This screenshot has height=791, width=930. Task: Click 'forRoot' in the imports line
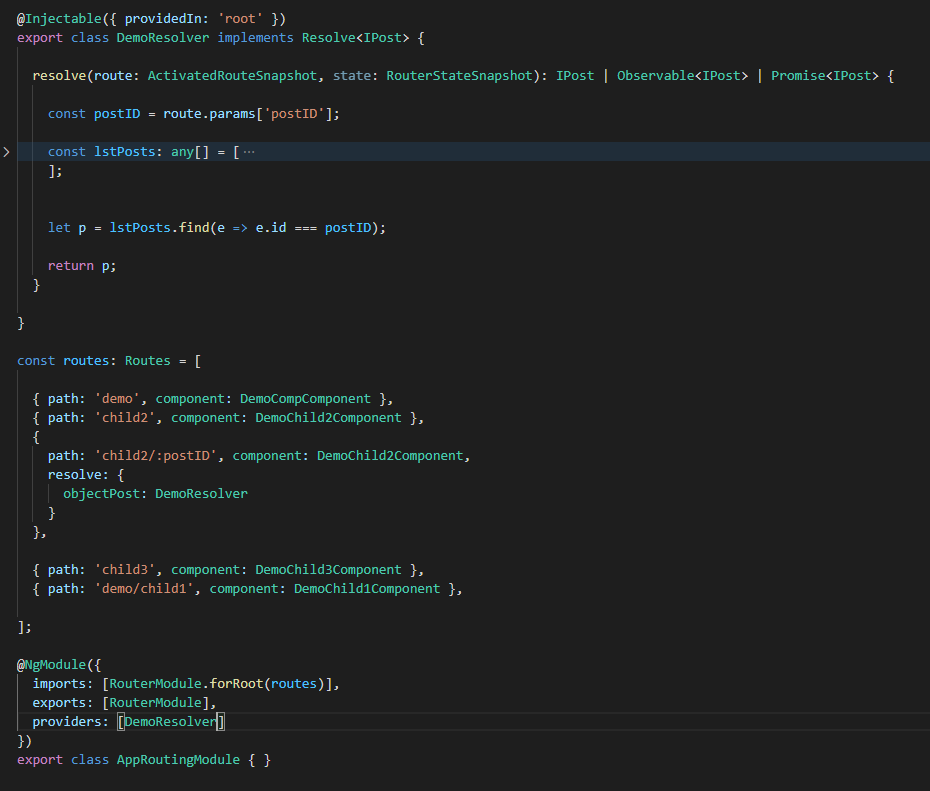click(236, 683)
